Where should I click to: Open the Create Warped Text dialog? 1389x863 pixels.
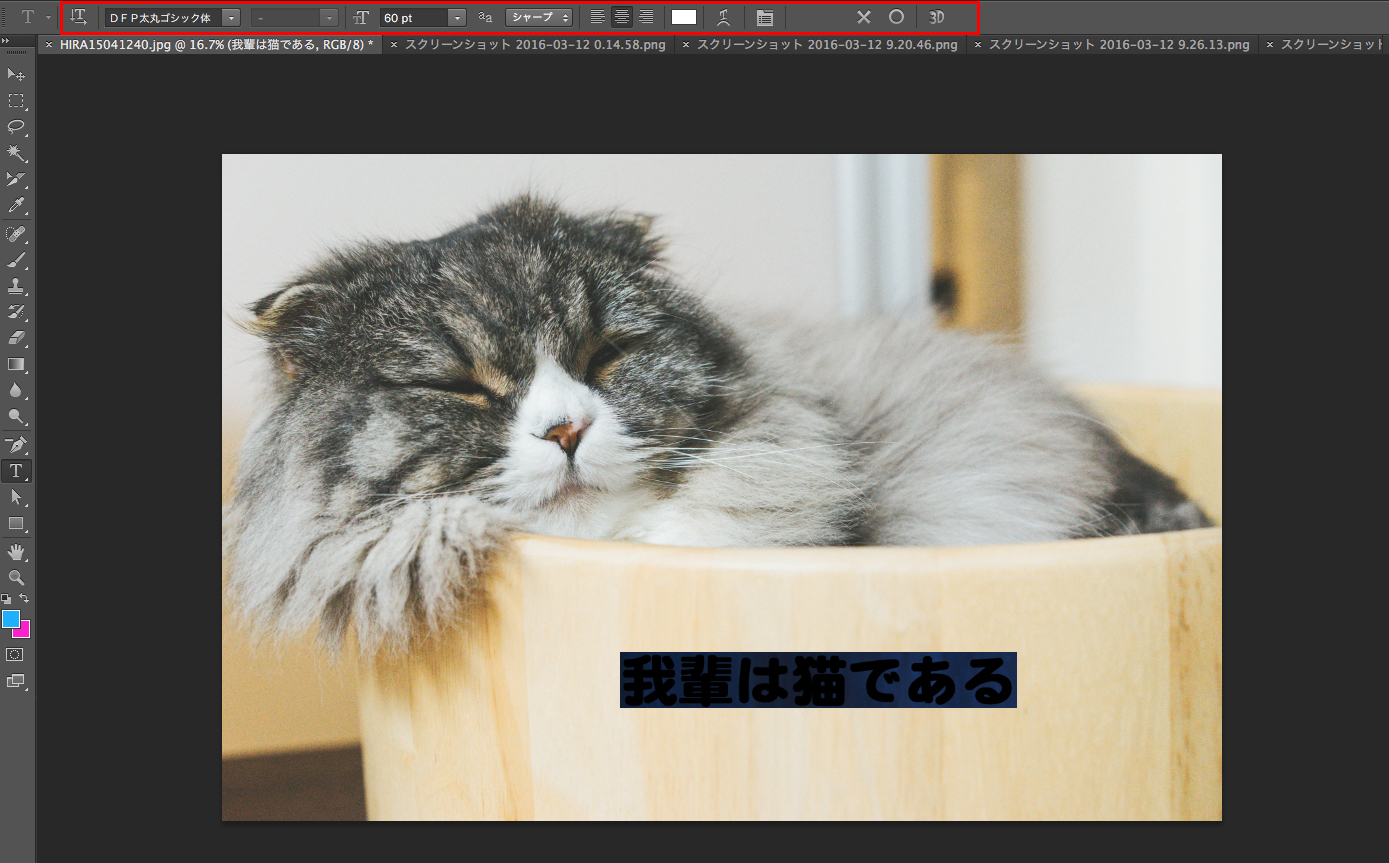point(723,17)
